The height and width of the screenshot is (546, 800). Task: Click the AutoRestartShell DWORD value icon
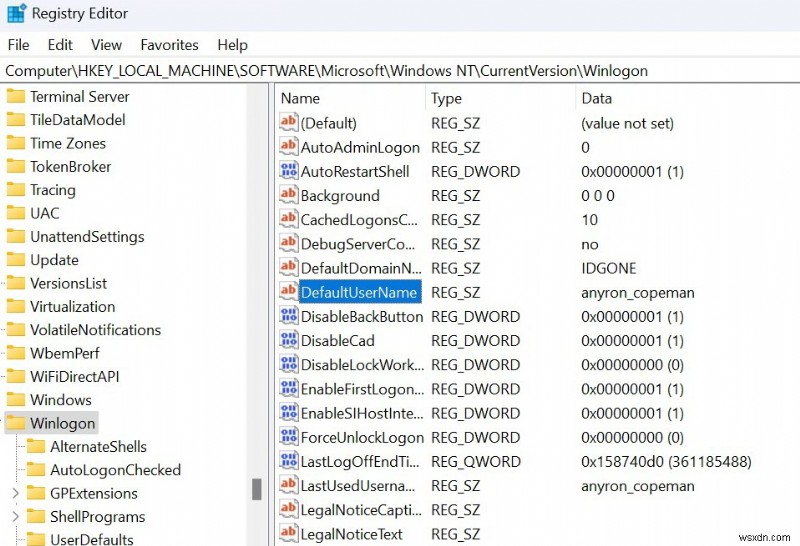pos(289,170)
